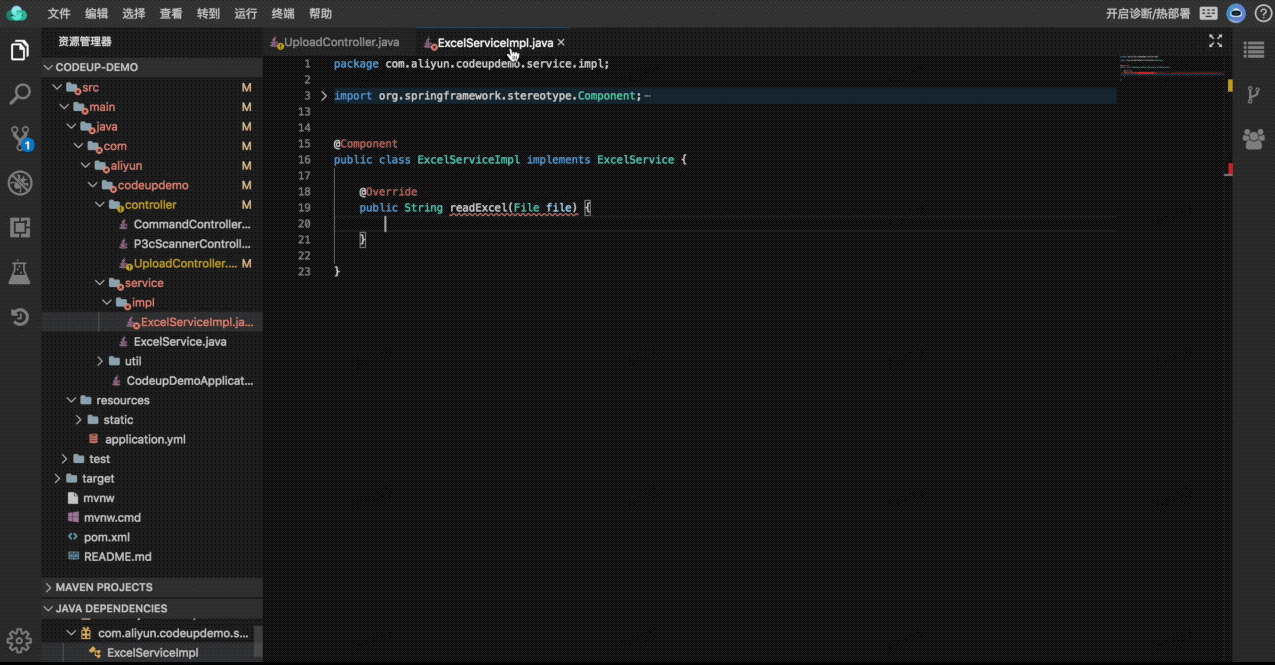
Task: Open the Extensions icon in activity bar
Action: [19, 227]
